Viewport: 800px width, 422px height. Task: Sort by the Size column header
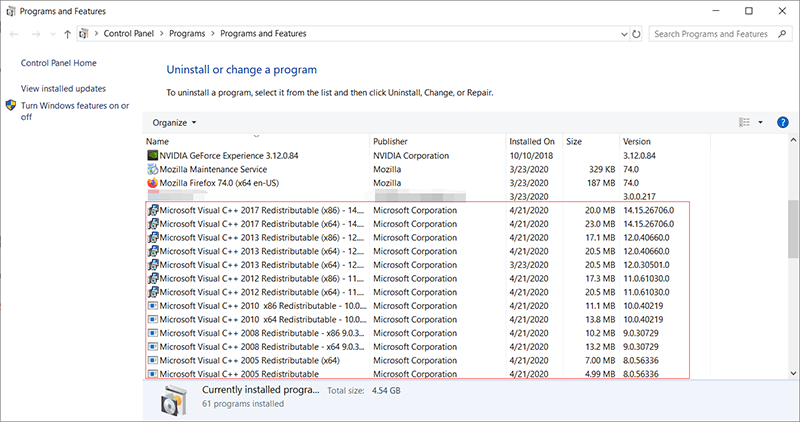tap(591, 141)
